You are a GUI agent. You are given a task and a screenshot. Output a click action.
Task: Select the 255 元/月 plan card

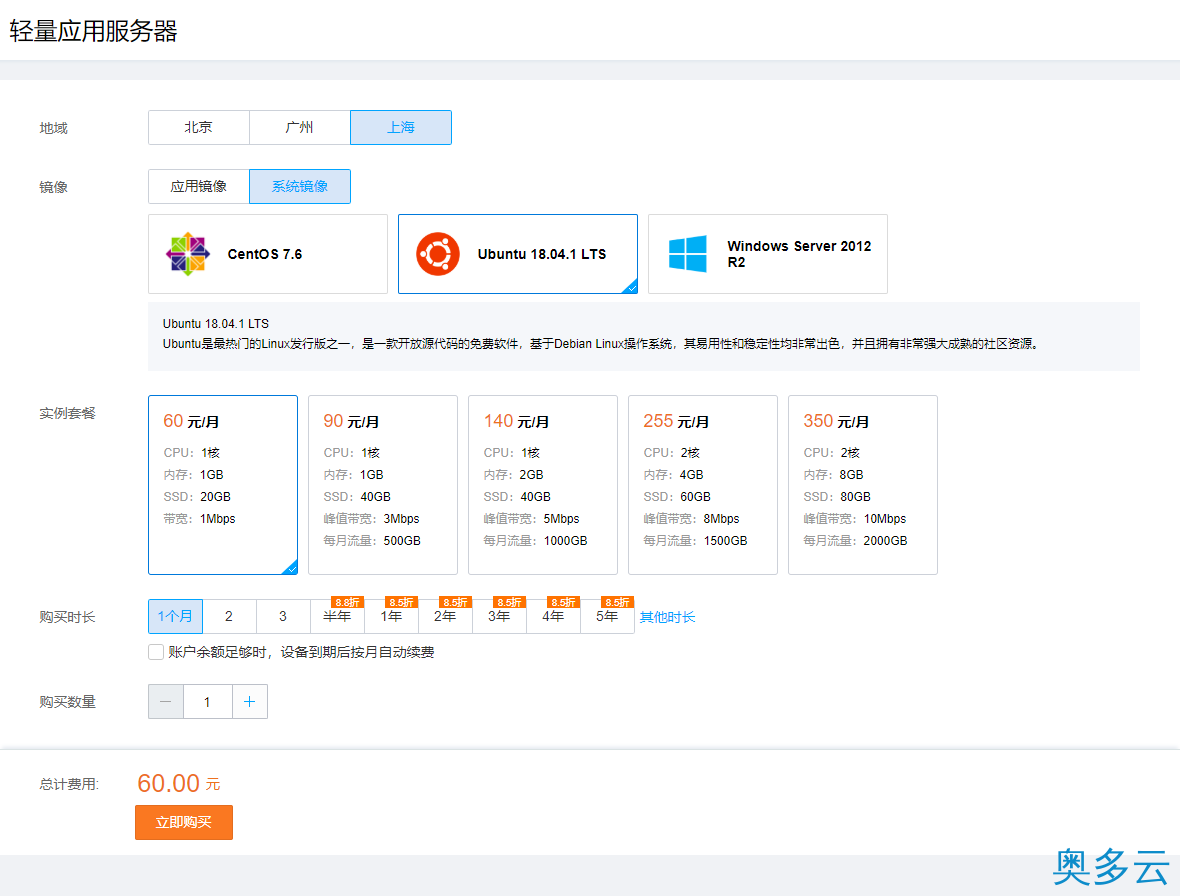703,484
